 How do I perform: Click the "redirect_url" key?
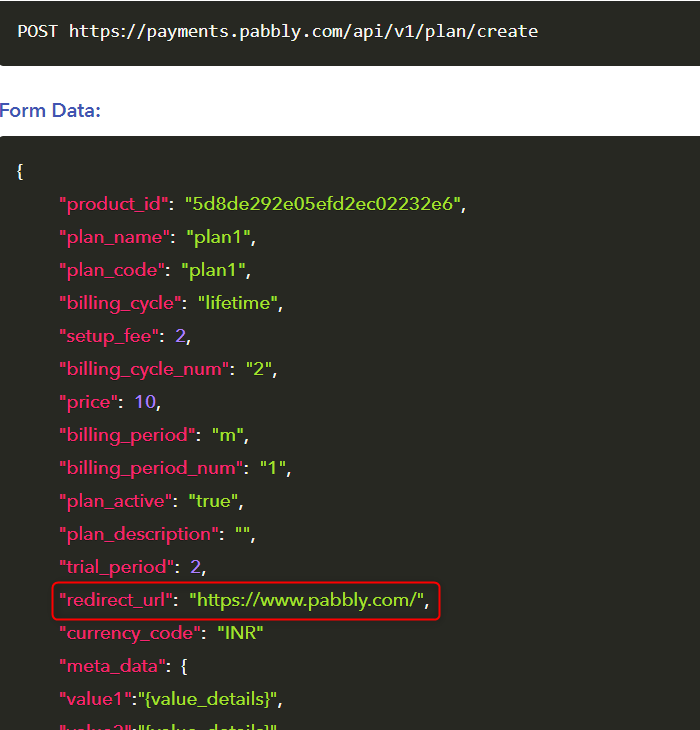116,601
